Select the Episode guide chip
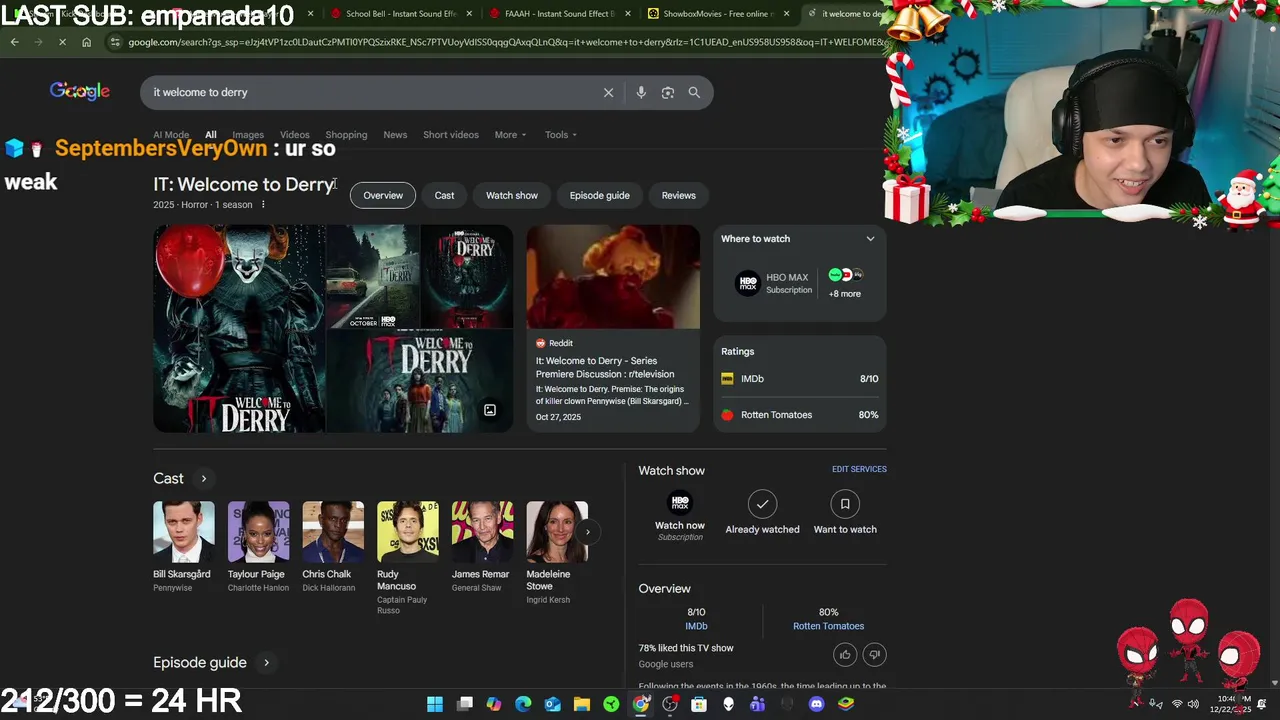This screenshot has width=1280, height=720. pyautogui.click(x=599, y=195)
